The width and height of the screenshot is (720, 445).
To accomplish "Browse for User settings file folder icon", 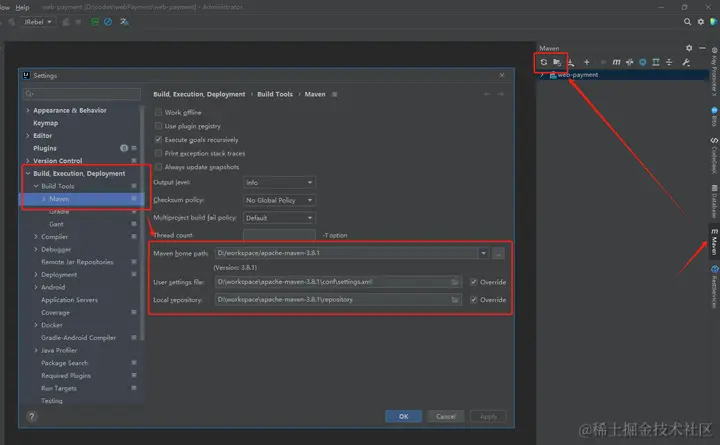I will (455, 282).
